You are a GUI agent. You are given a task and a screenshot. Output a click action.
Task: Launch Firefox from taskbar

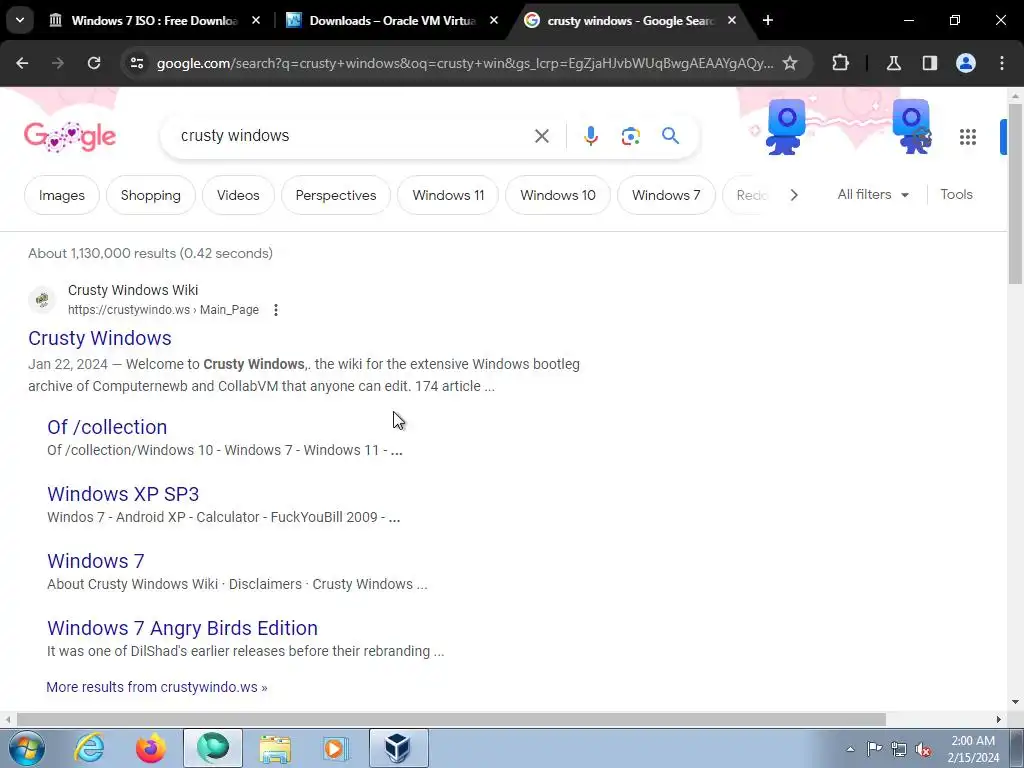pos(150,748)
